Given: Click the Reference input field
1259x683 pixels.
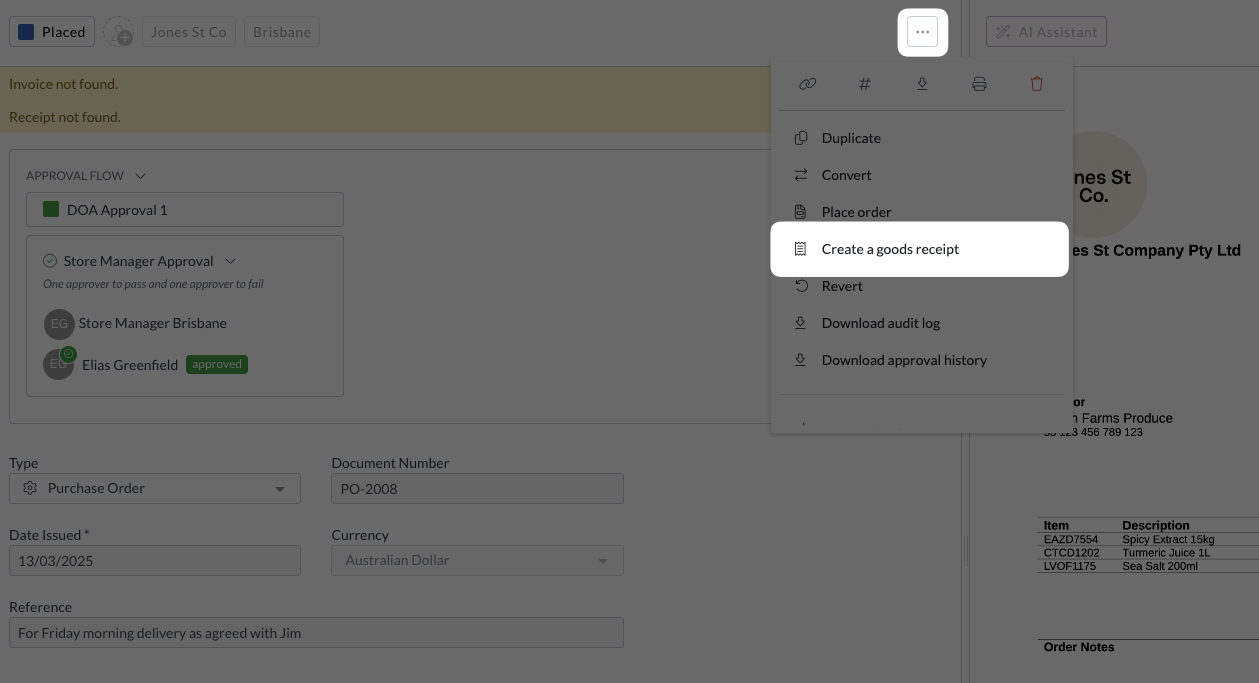Looking at the screenshot, I should (316, 632).
